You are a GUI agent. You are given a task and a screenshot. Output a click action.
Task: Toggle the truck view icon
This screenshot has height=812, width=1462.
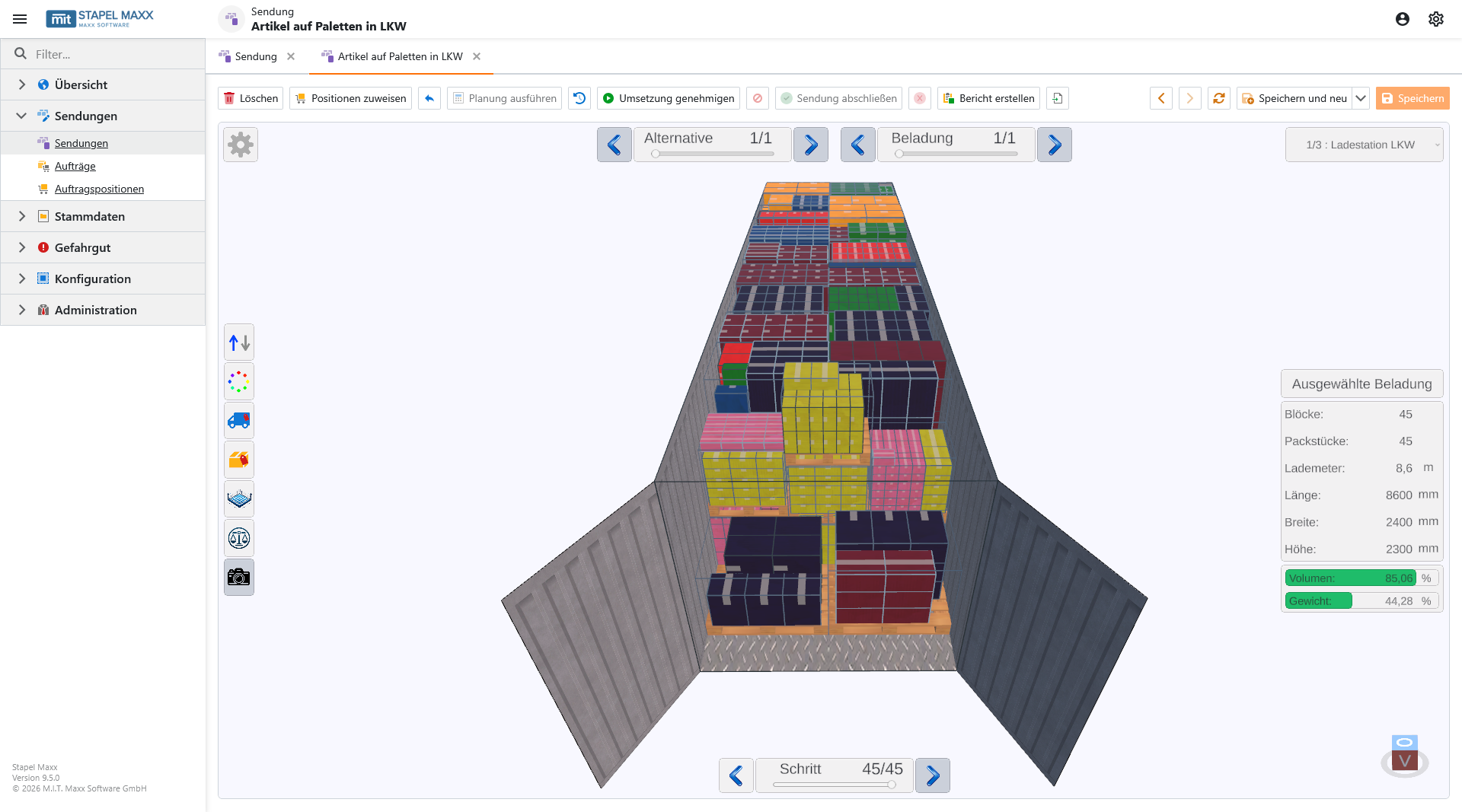(239, 421)
